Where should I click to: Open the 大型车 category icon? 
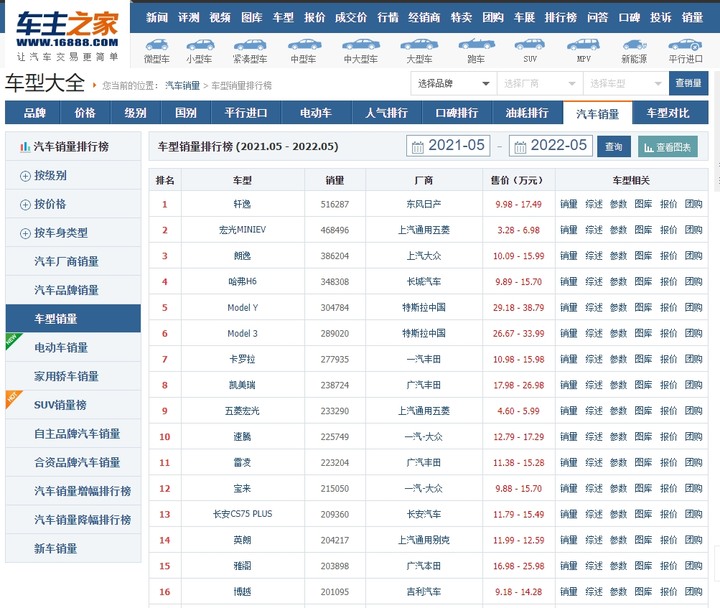click(419, 45)
